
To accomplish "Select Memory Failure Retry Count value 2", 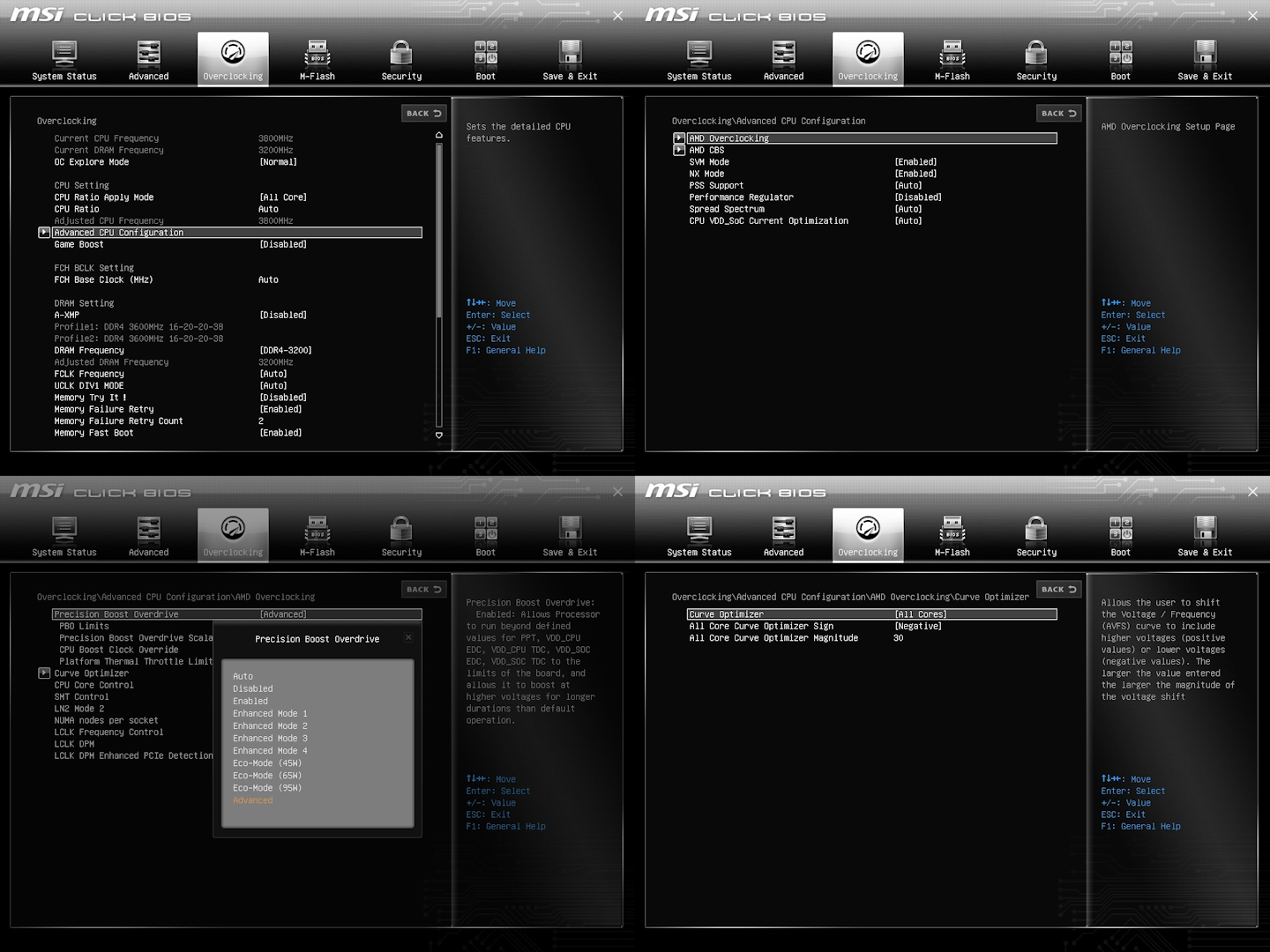I will 261,421.
